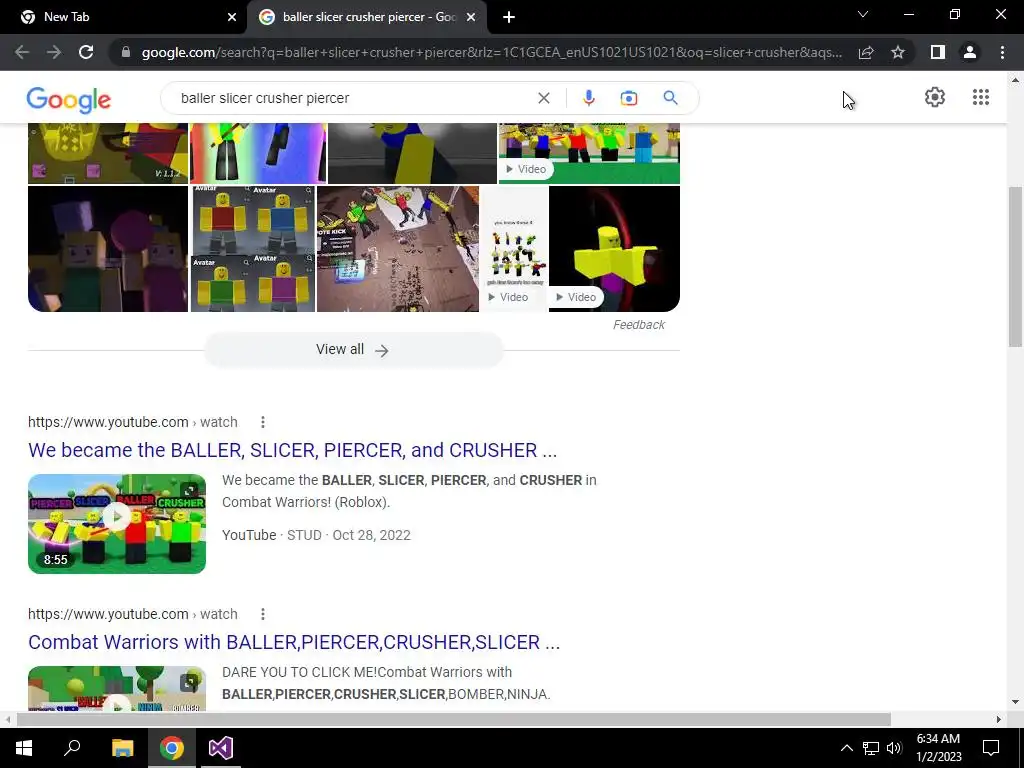
Task: Open the top-down battle scene image
Action: click(398, 249)
